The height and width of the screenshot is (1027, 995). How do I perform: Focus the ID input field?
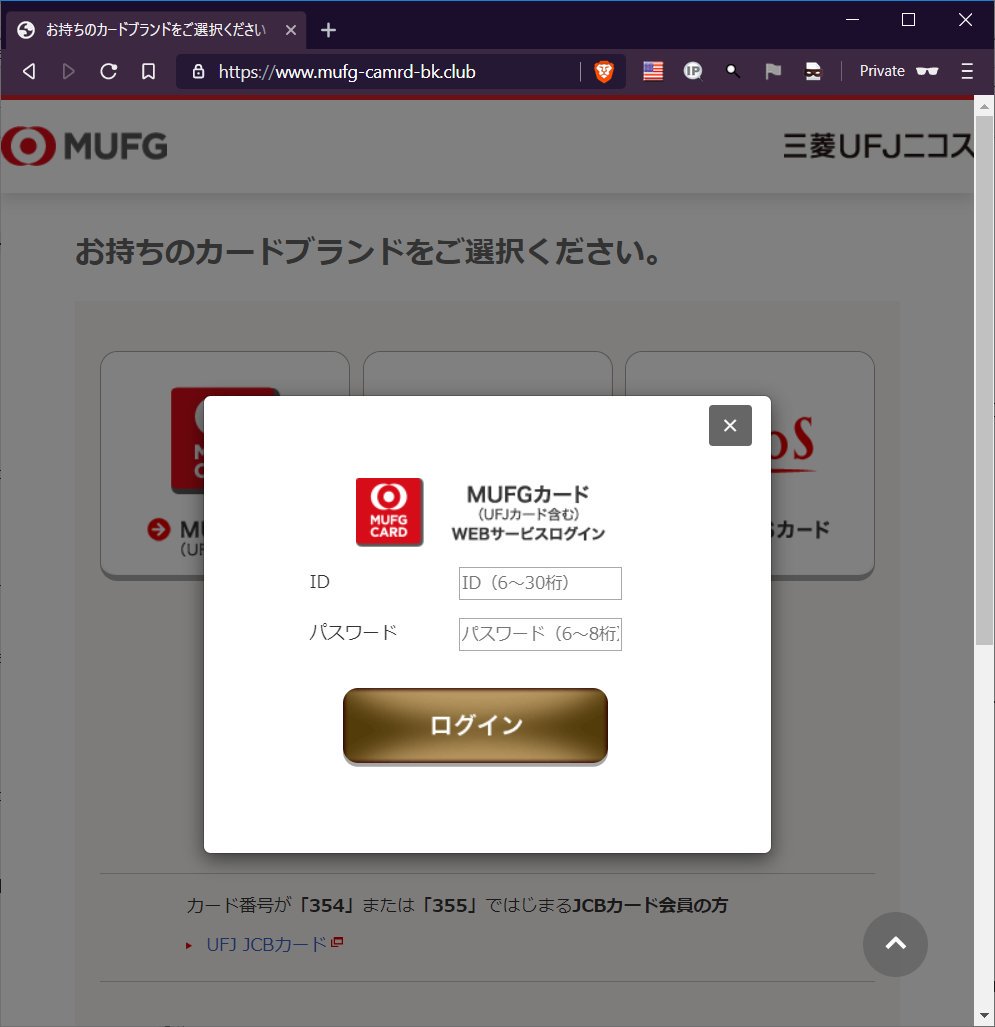[x=540, y=583]
